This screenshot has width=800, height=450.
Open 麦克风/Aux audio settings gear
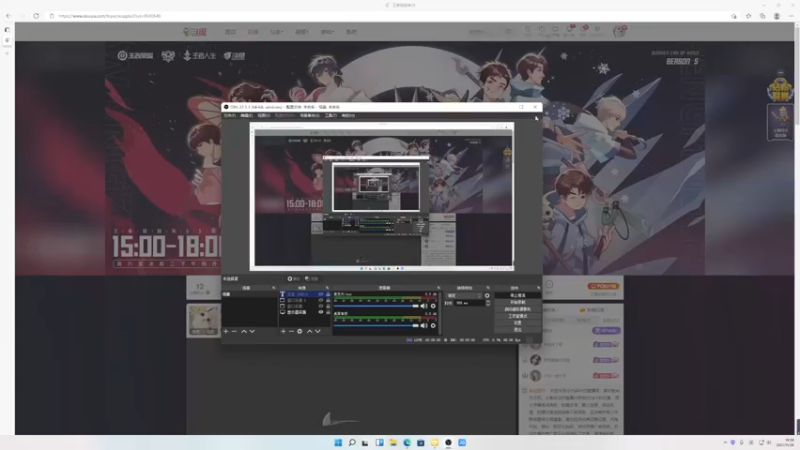tap(433, 306)
